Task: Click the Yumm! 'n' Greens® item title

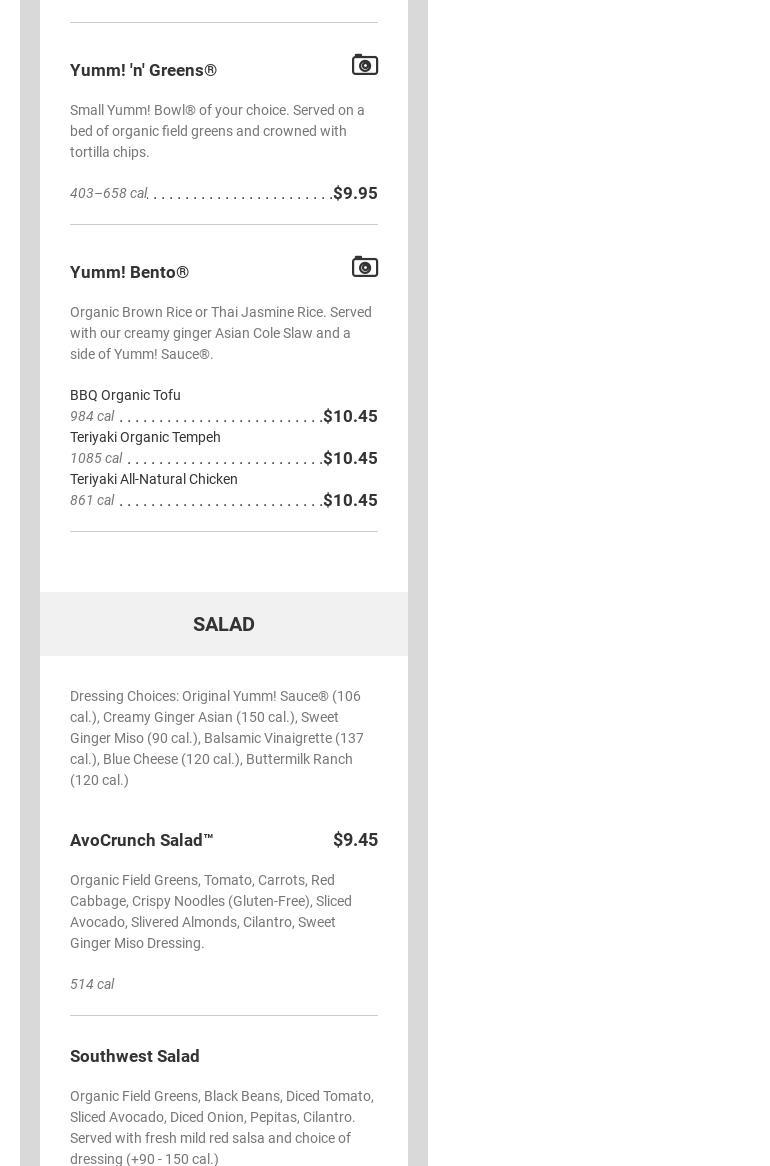Action: pos(143,70)
